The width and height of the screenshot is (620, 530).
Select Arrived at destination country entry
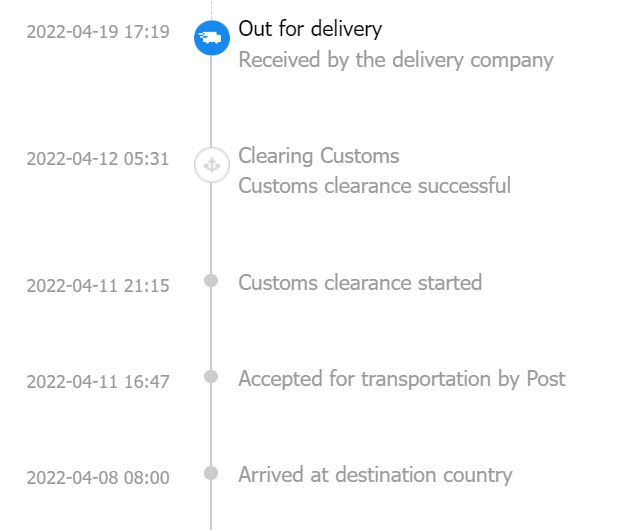point(375,474)
